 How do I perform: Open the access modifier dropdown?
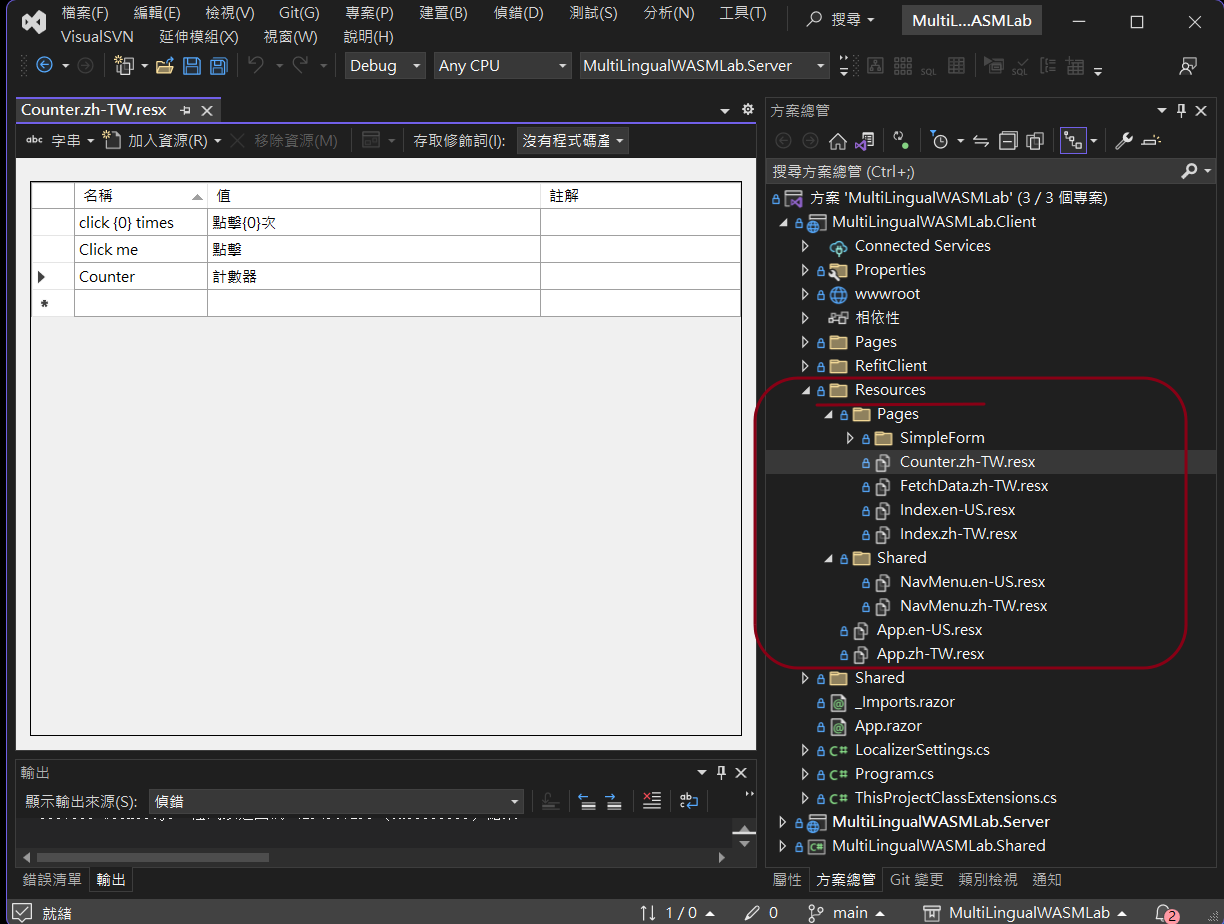573,141
